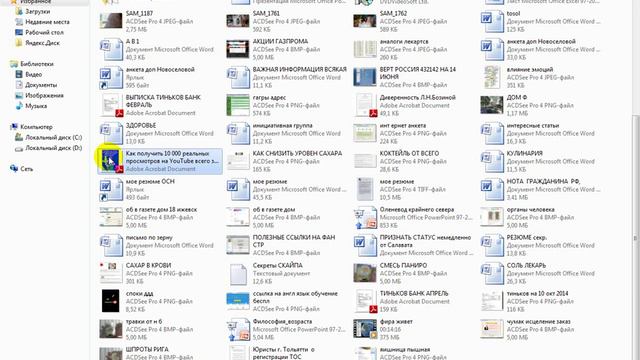Select мое резюме ОСН shortcut icon
Viewport: 640px width, 360px height.
[111, 190]
